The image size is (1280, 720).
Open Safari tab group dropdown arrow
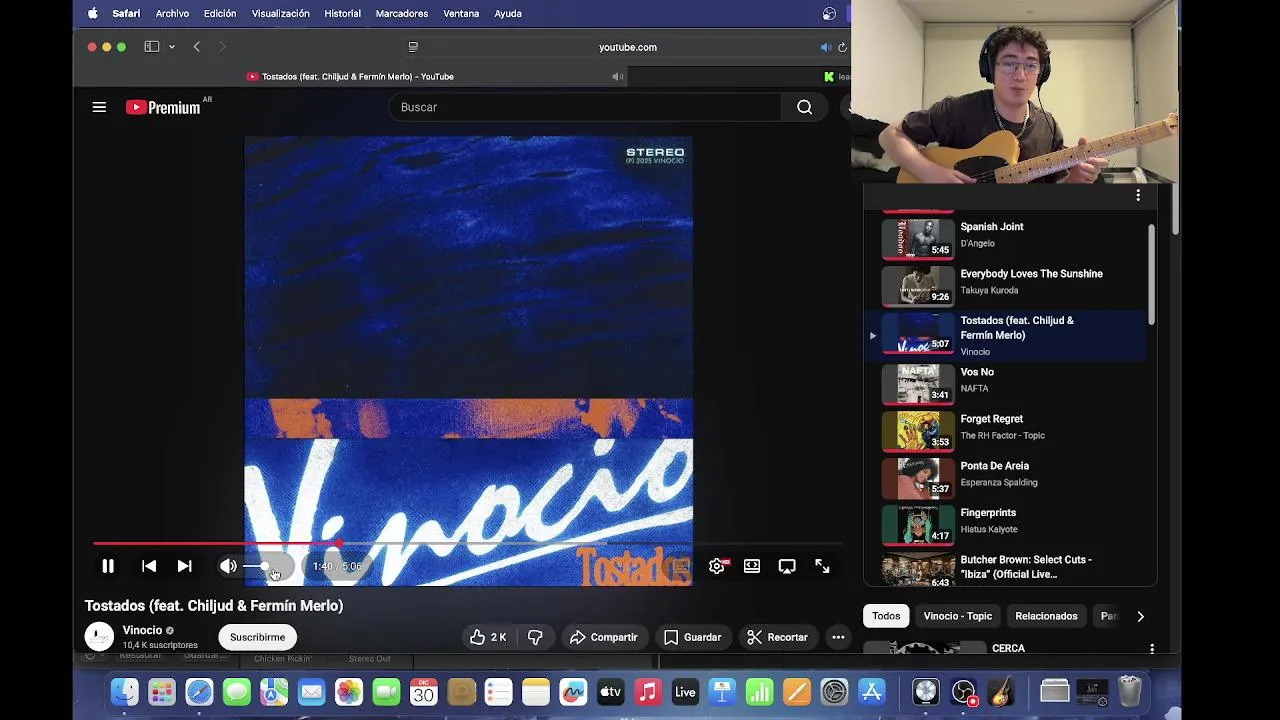point(172,47)
